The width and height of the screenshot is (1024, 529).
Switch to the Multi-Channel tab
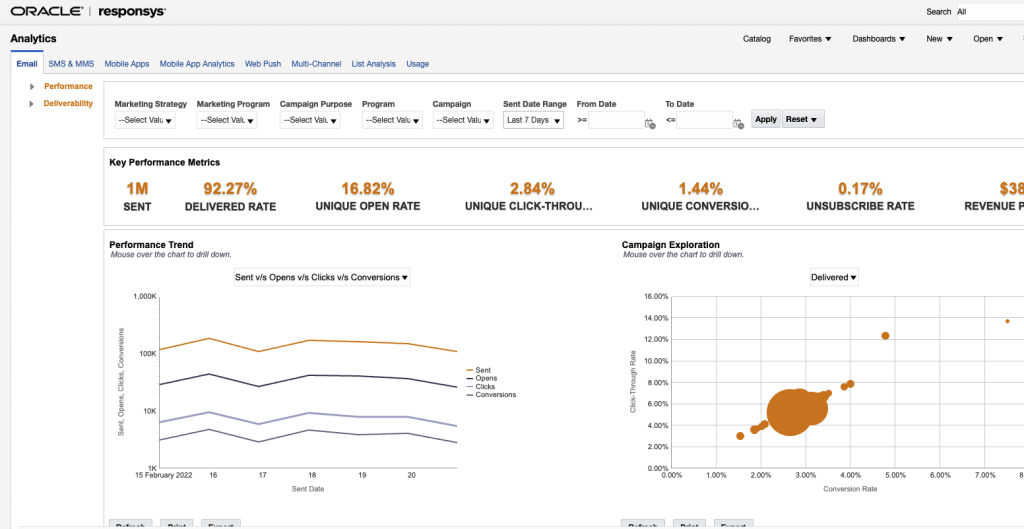click(x=316, y=64)
